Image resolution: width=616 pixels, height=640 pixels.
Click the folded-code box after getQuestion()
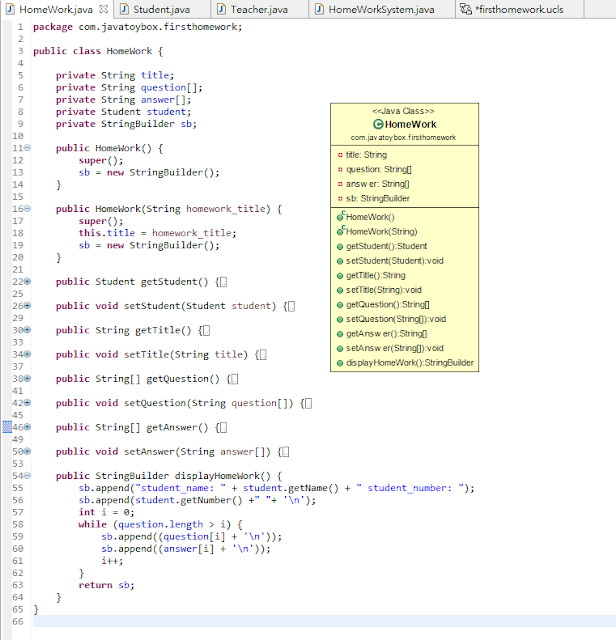(234, 379)
